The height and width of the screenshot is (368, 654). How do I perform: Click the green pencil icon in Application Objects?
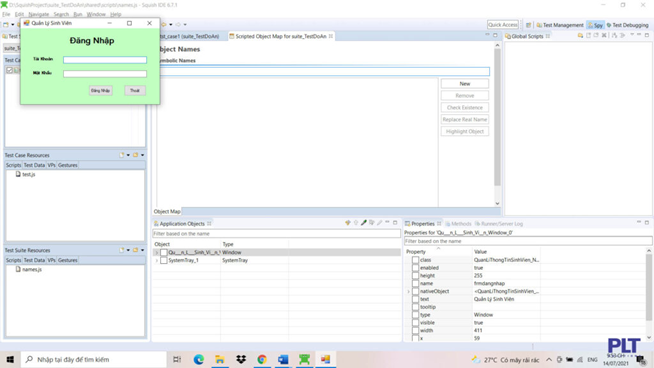[364, 223]
